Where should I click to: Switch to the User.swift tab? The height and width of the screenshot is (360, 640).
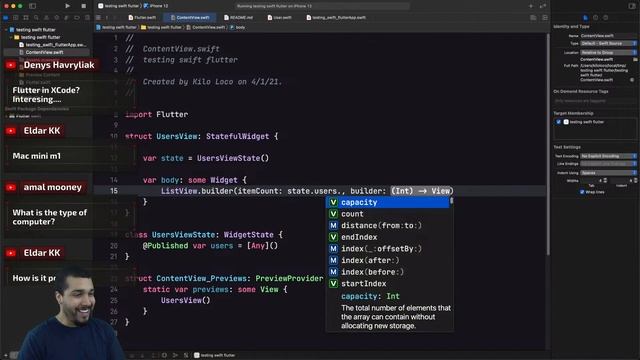280,18
